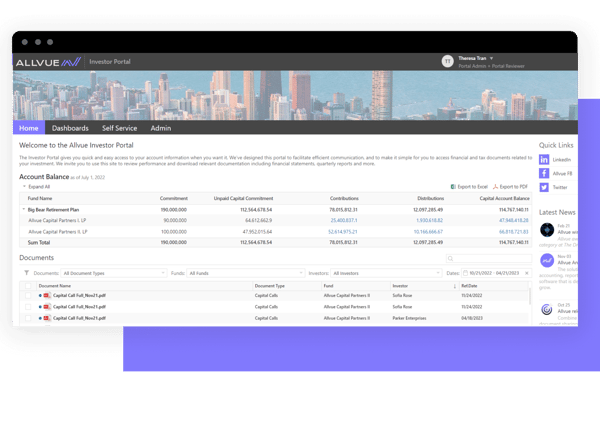600x429 pixels.
Task: Sort by the Document Name column header
Action: [x=55, y=286]
